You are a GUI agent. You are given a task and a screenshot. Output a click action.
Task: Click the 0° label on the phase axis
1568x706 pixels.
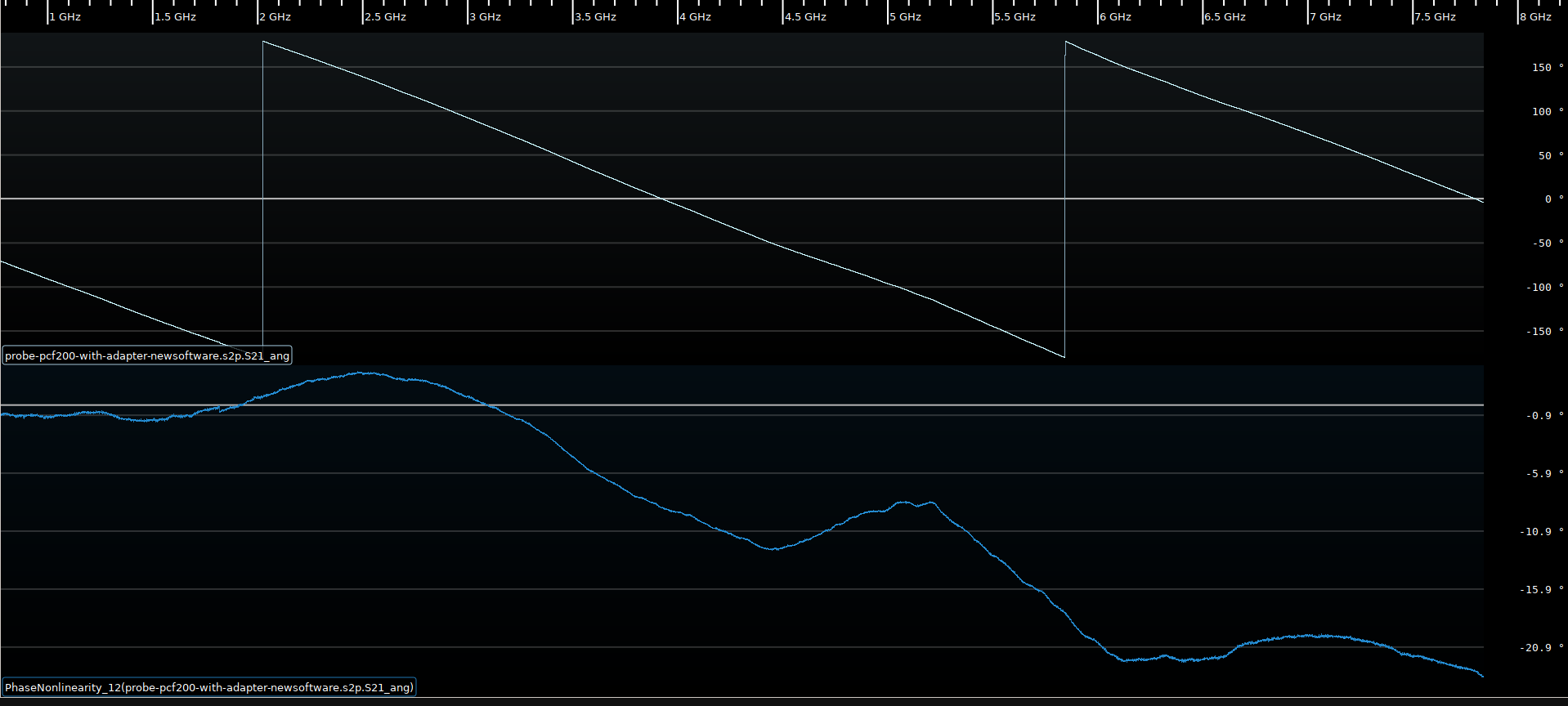pyautogui.click(x=1554, y=199)
